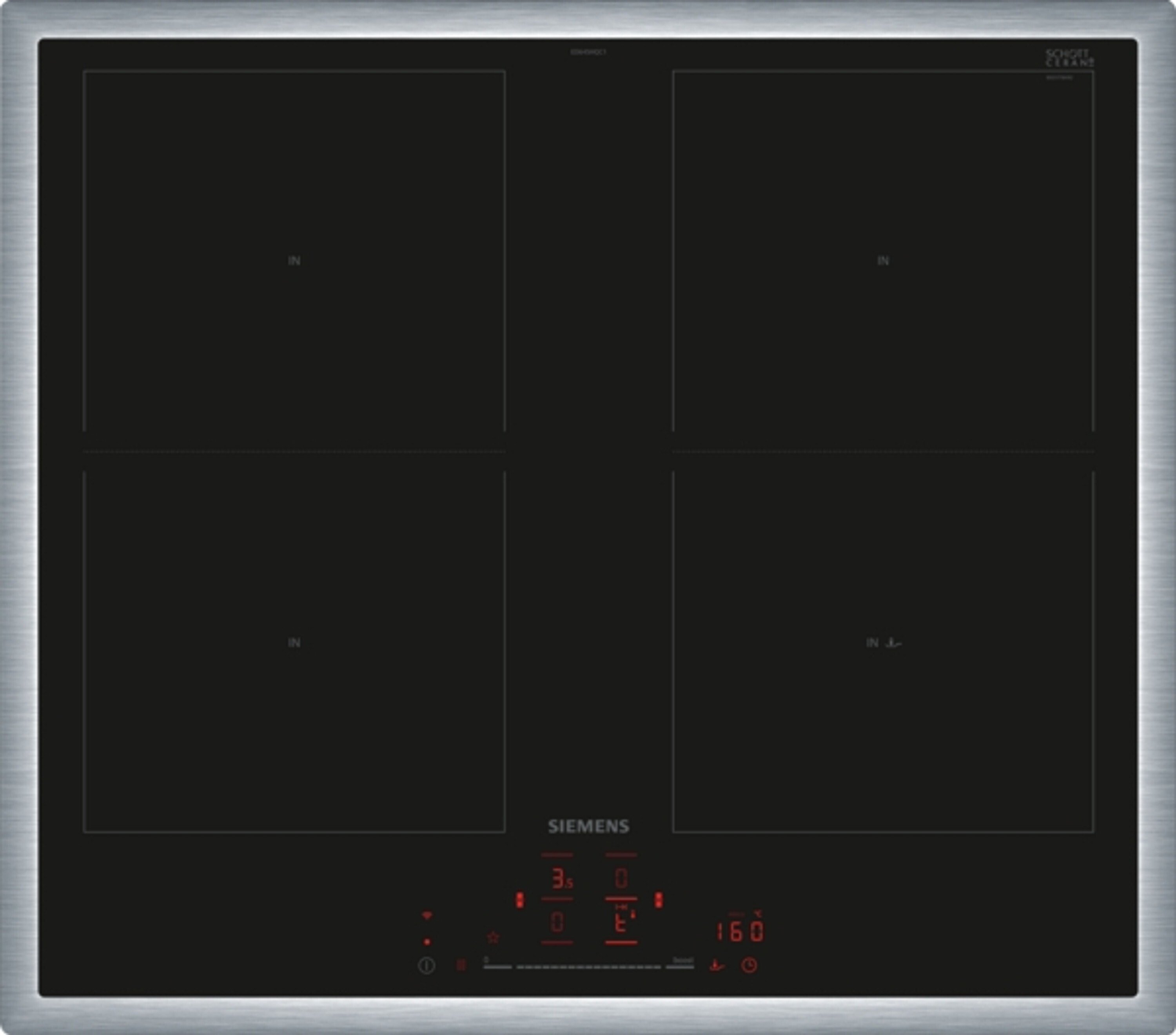Tap the 160 temperature display

tap(740, 931)
